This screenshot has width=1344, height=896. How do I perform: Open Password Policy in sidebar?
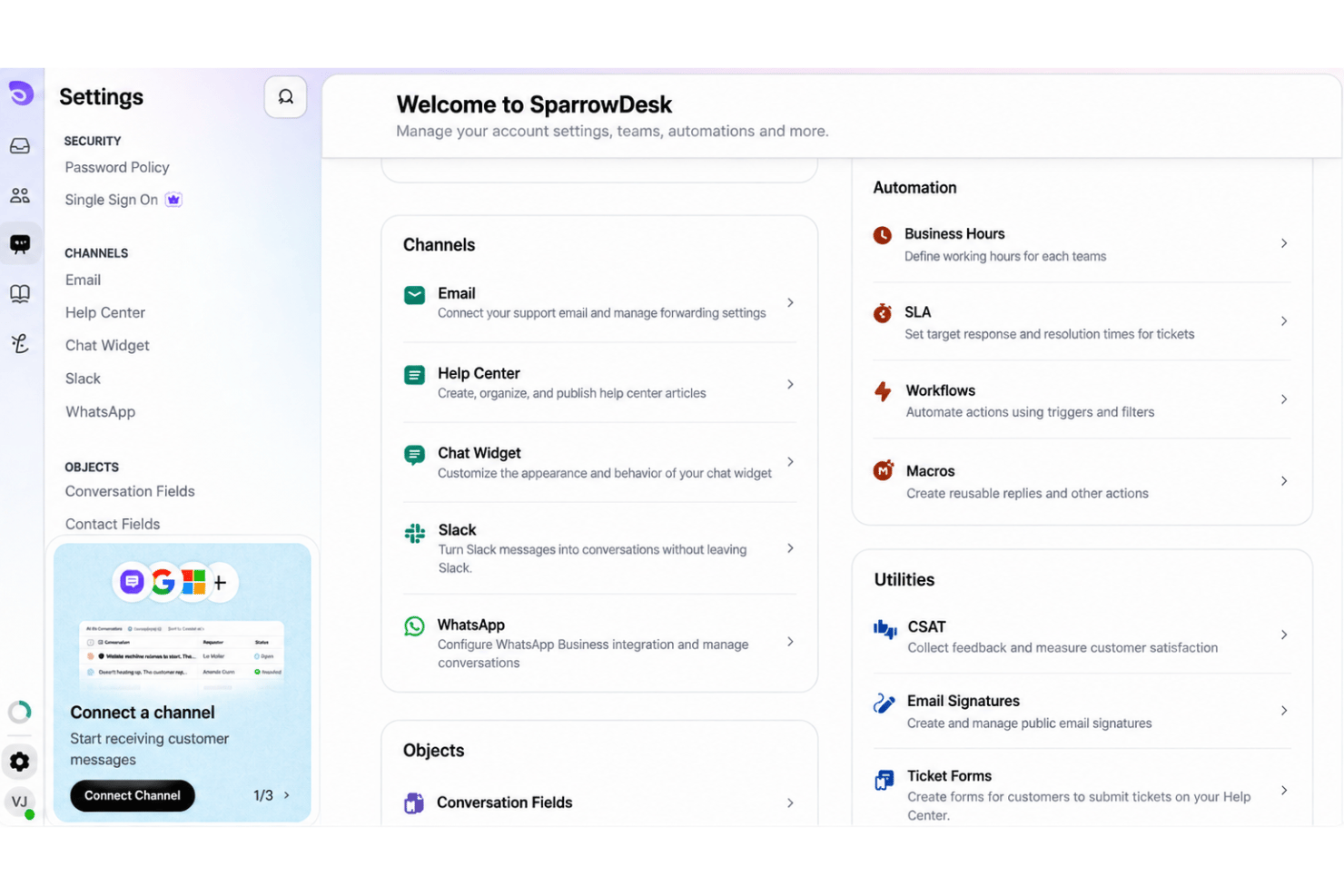(117, 167)
